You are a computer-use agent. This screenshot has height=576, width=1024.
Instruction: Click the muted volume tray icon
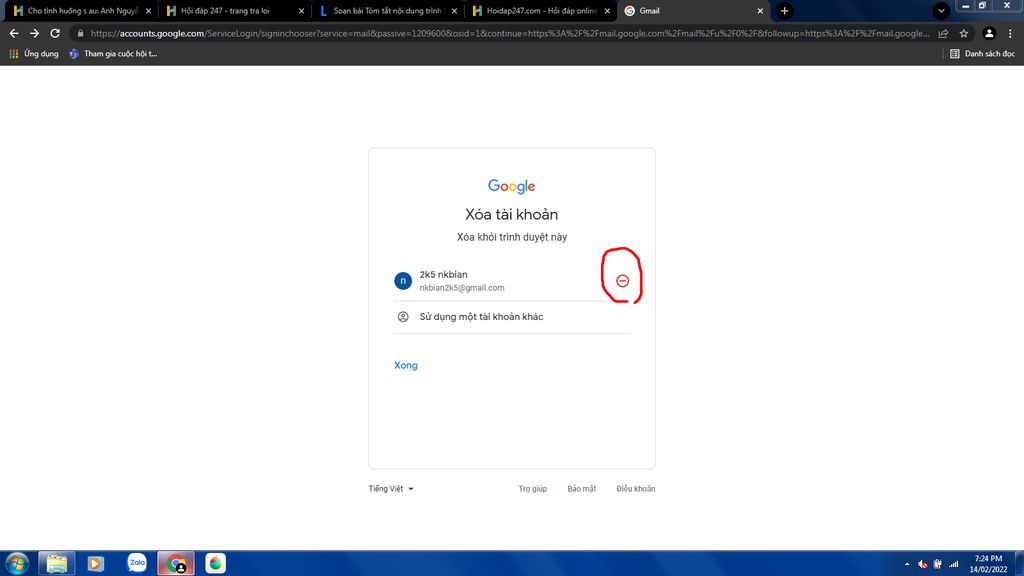point(922,564)
